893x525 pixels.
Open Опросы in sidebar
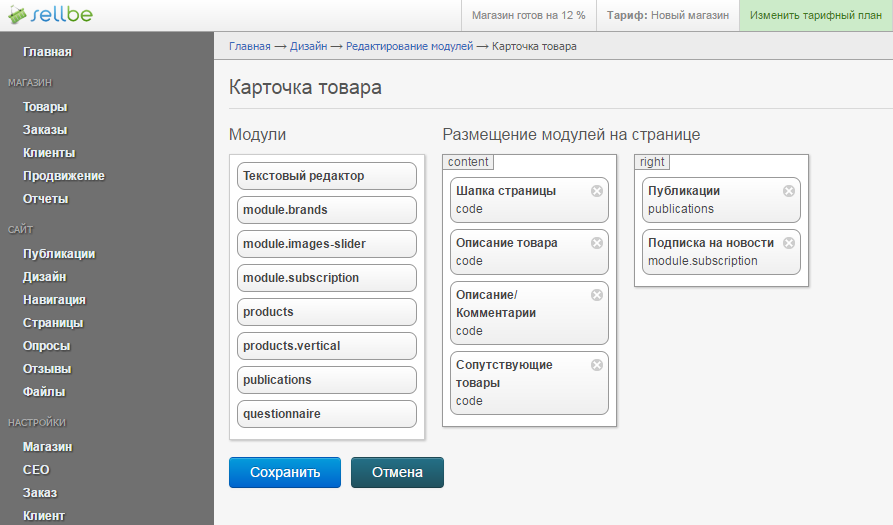(x=47, y=346)
